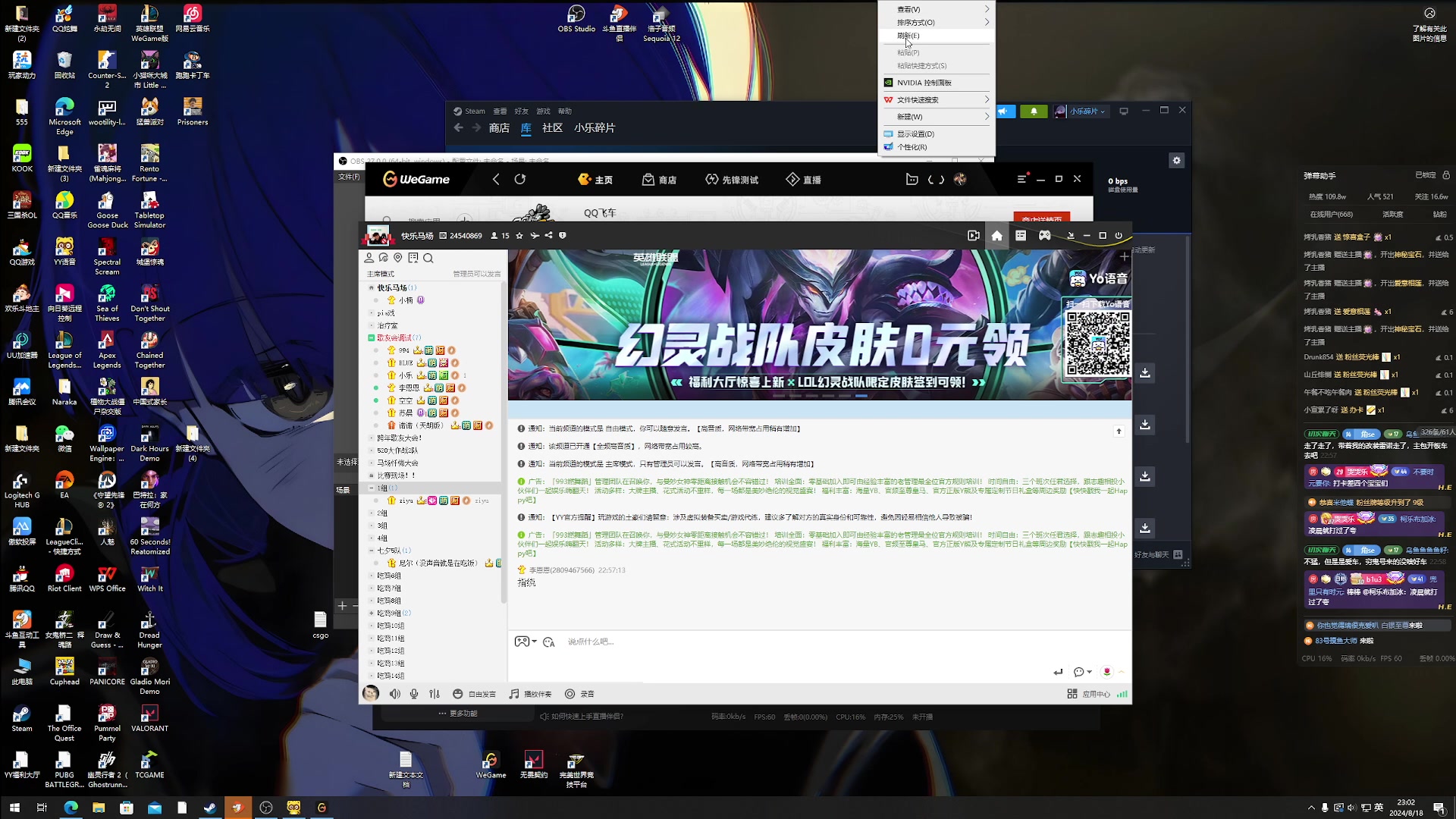Image resolution: width=1456 pixels, height=819 pixels.
Task: Click Steam announcements megaphone button
Action: tap(1004, 111)
